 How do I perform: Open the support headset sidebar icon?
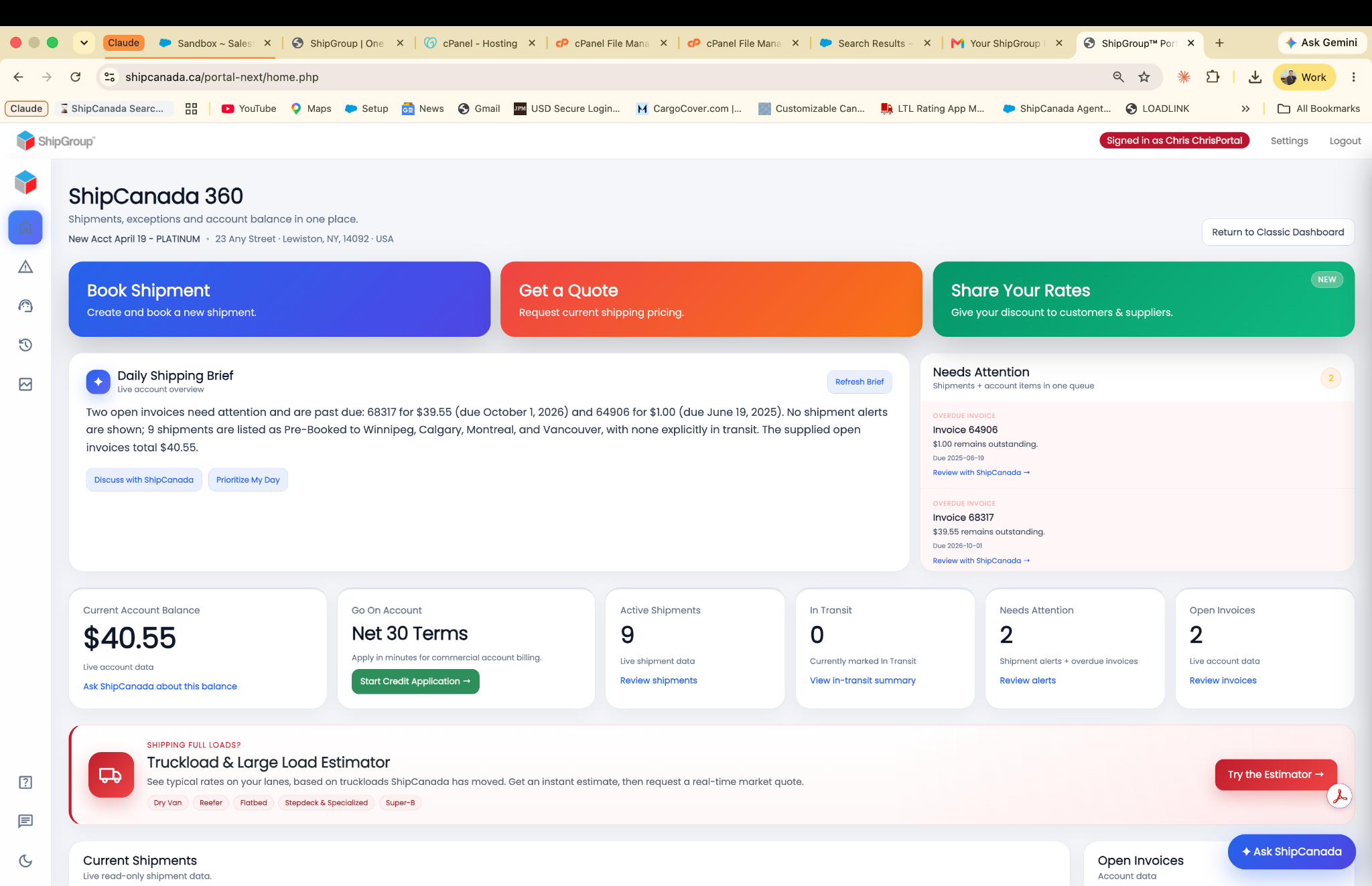pyautogui.click(x=25, y=306)
